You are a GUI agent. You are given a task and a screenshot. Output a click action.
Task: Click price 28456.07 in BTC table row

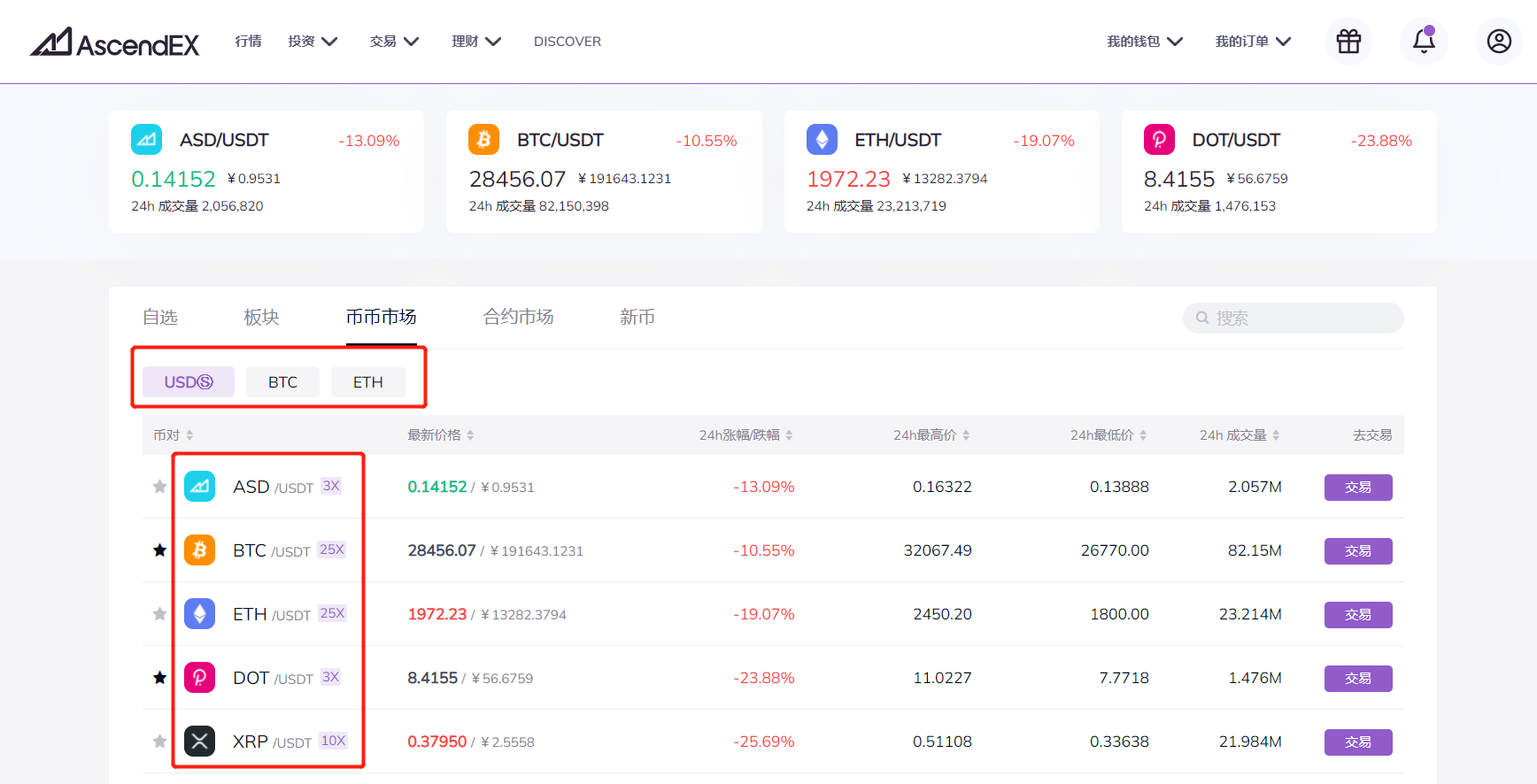click(442, 550)
